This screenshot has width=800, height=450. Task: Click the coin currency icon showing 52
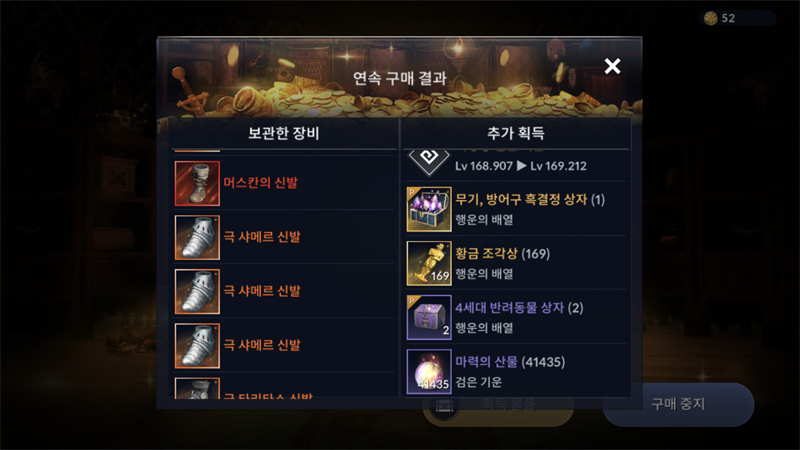[x=710, y=18]
